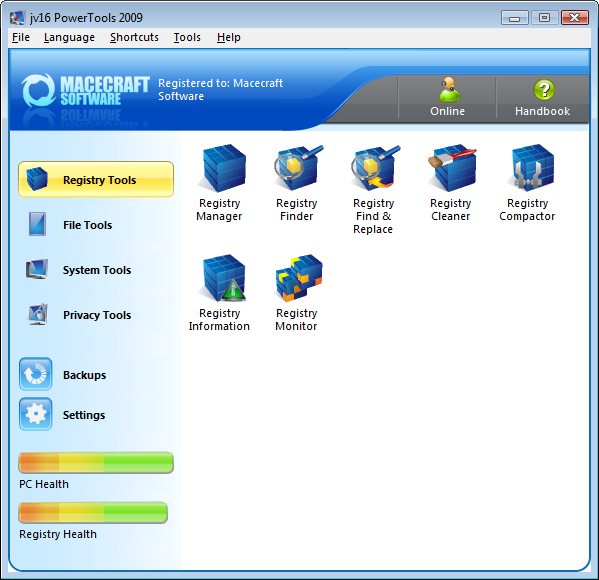Switch to Privacy Tools category
599x580 pixels.
tap(96, 315)
